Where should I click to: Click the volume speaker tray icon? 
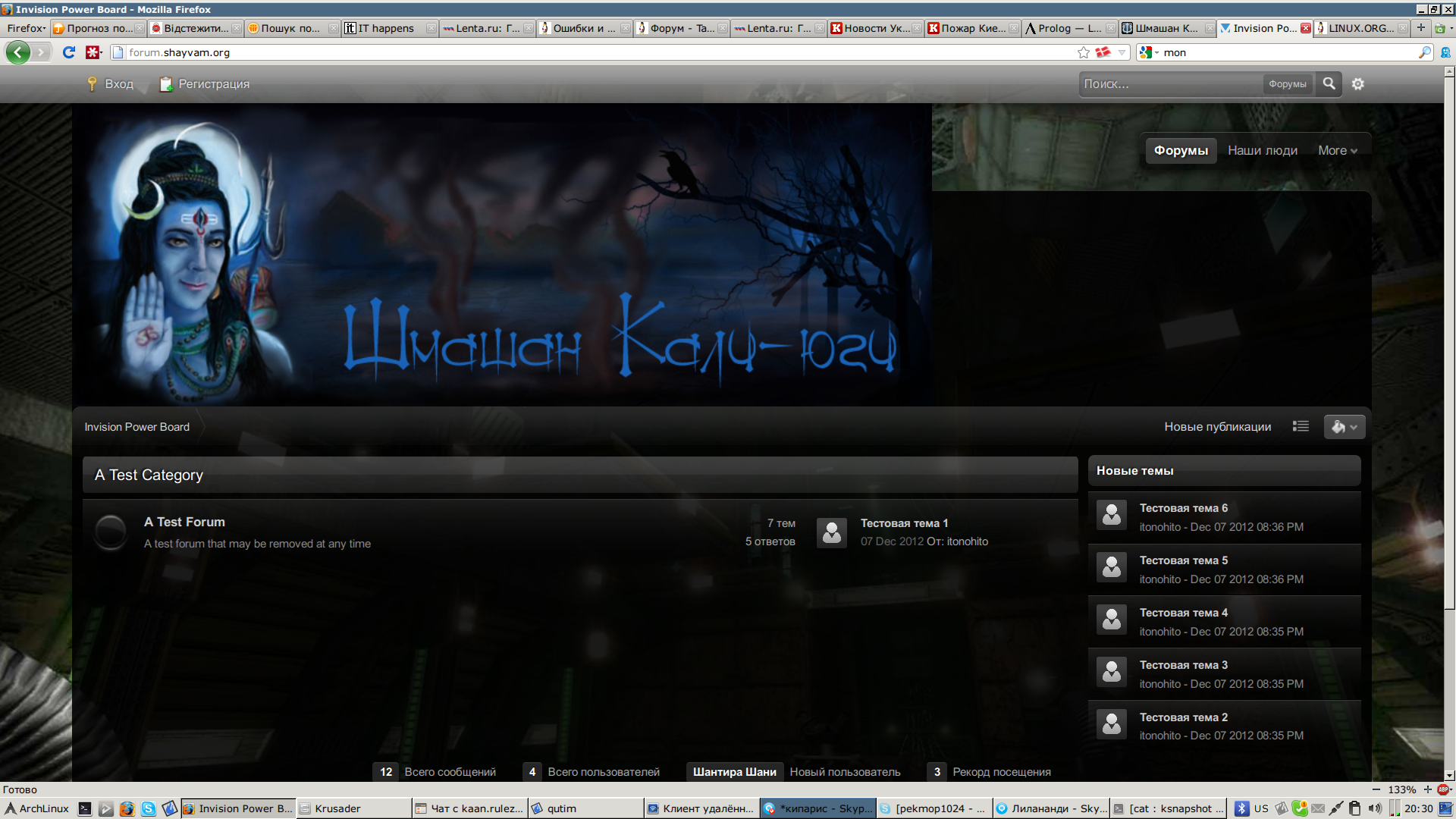(x=1375, y=808)
